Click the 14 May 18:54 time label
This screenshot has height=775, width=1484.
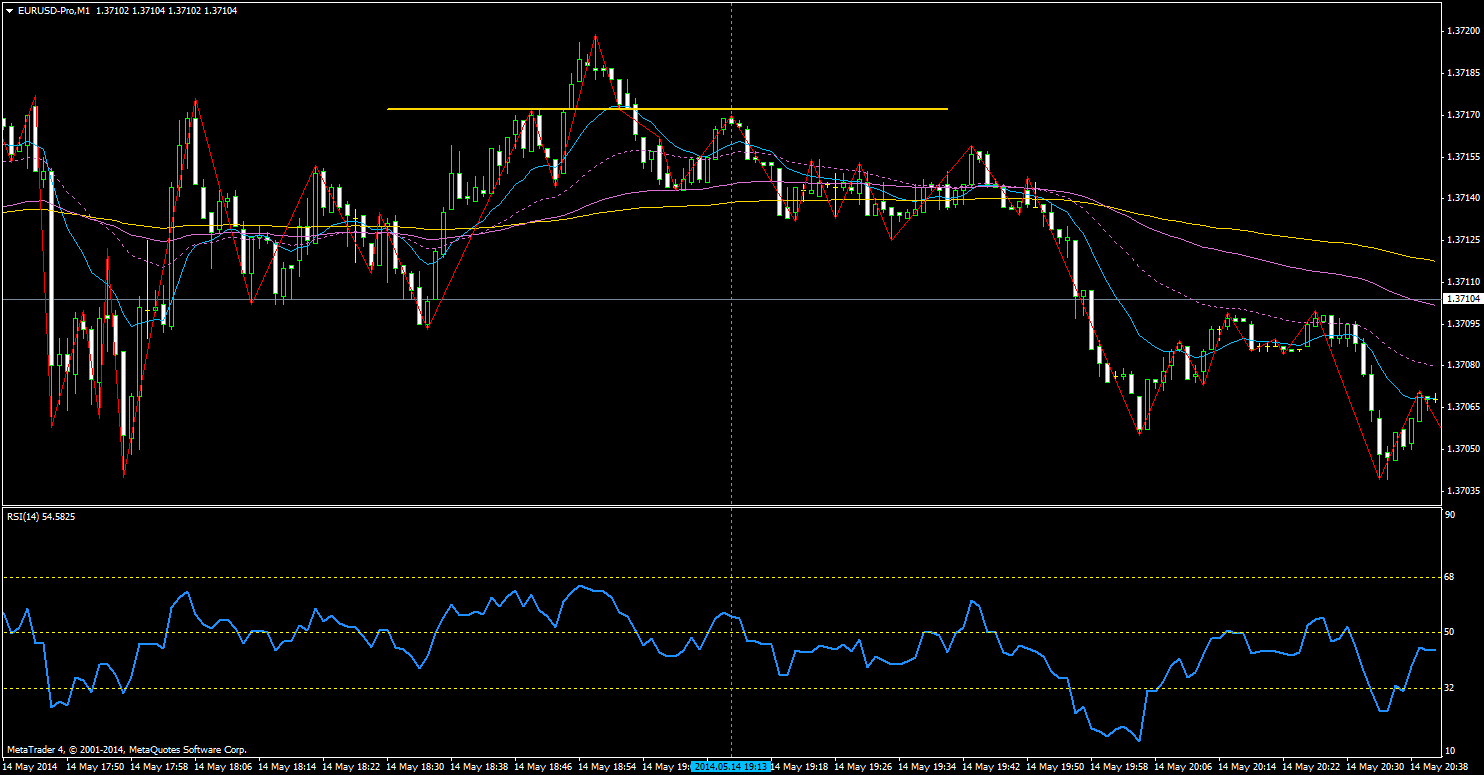pyautogui.click(x=607, y=767)
